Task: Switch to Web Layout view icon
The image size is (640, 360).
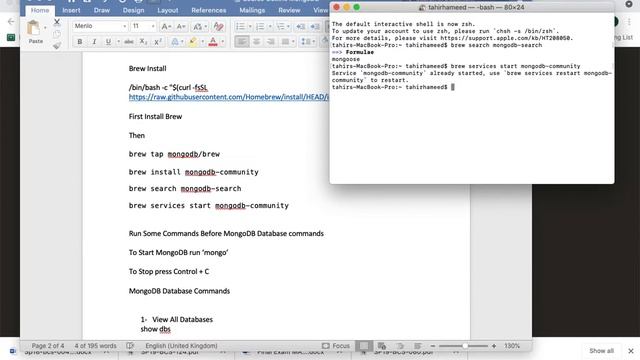Action: coord(382,346)
